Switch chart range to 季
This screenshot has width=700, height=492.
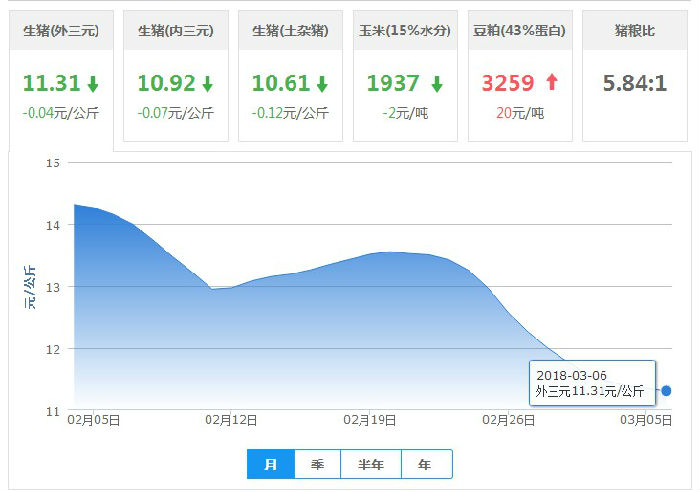[318, 464]
